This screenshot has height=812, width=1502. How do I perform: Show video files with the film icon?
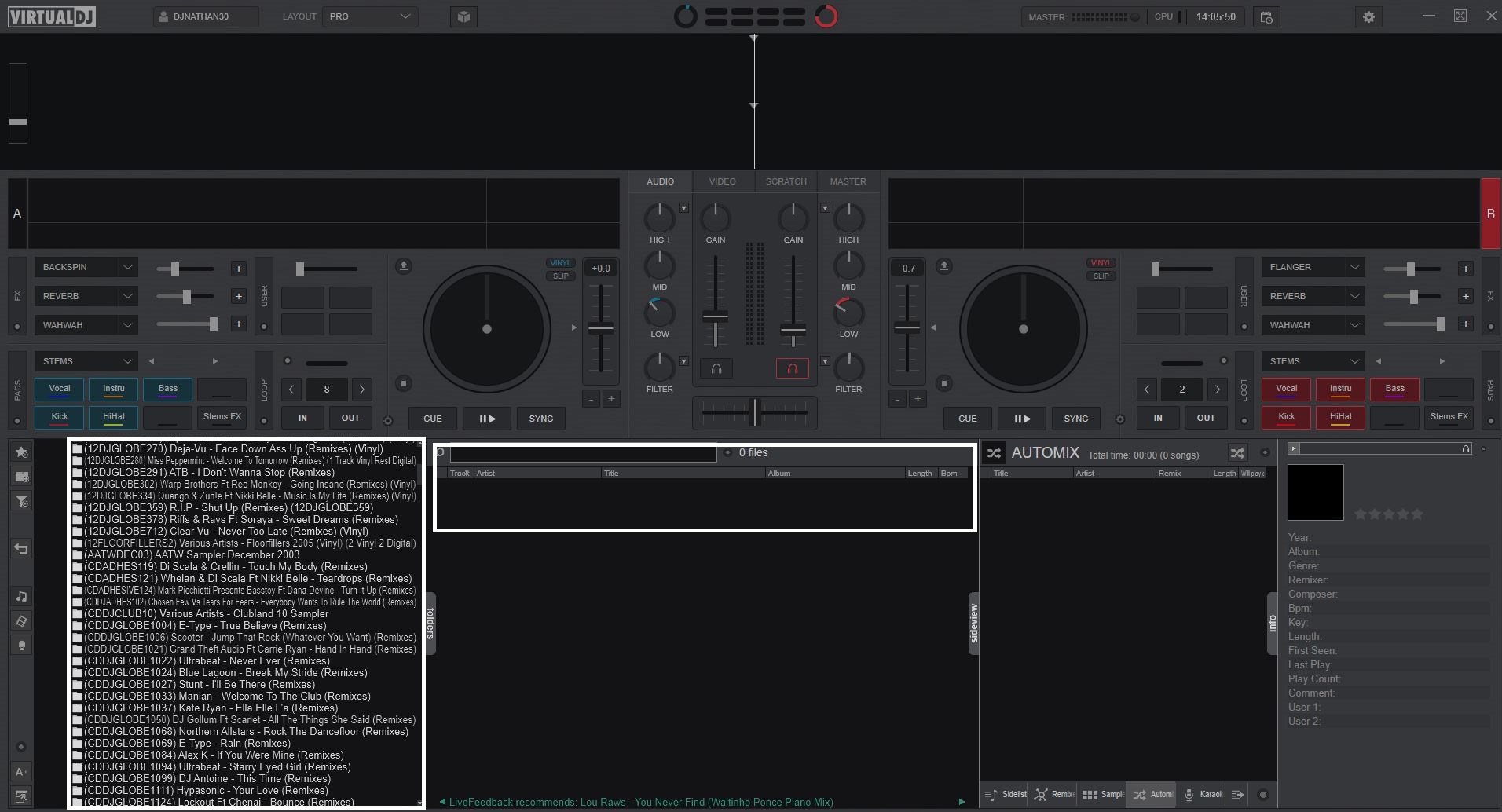21,621
